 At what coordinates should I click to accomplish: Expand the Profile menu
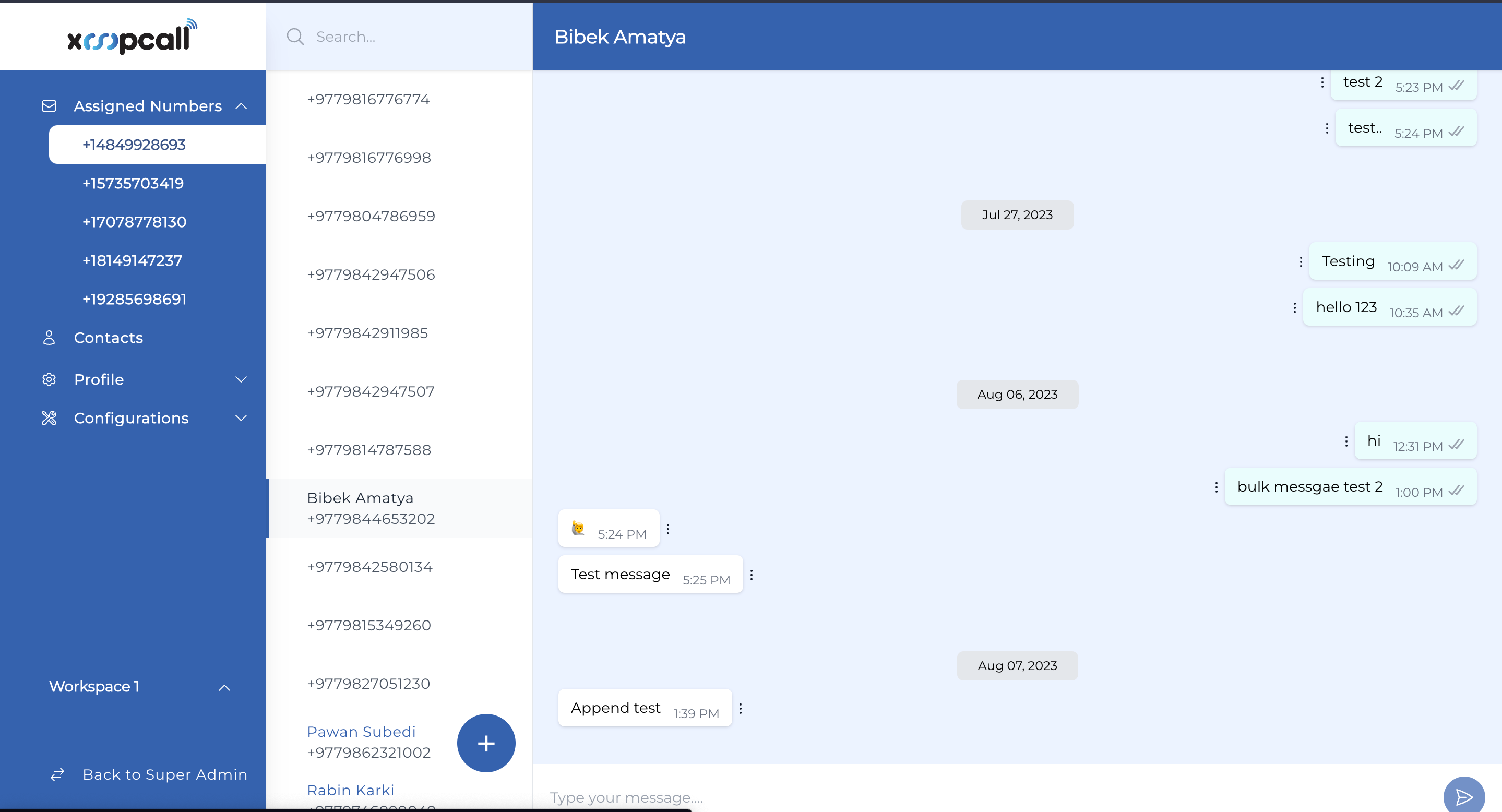tap(241, 379)
